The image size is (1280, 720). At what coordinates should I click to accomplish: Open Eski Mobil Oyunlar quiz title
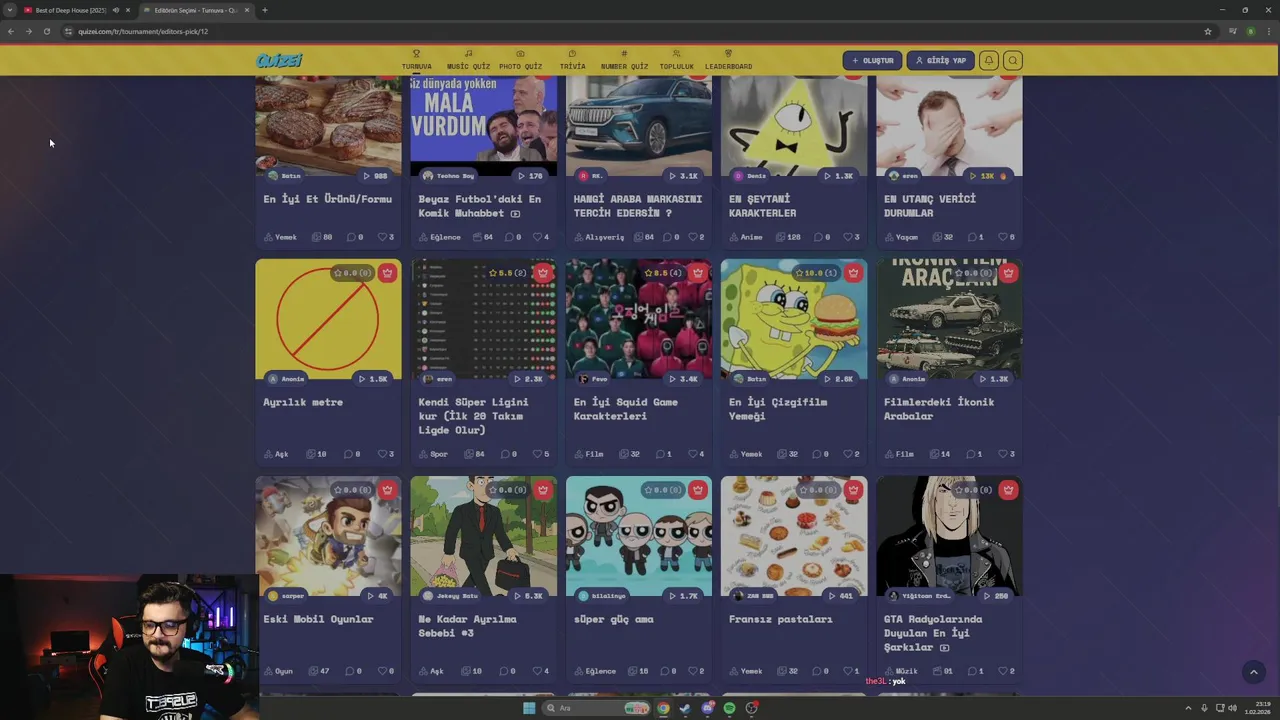(318, 619)
